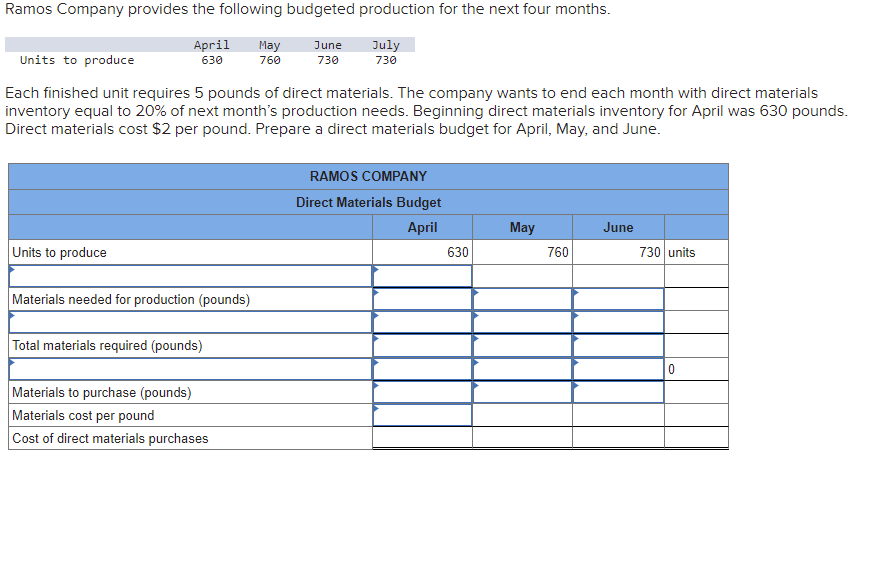
Task: Click the Direct Materials Budget heading
Action: click(368, 203)
